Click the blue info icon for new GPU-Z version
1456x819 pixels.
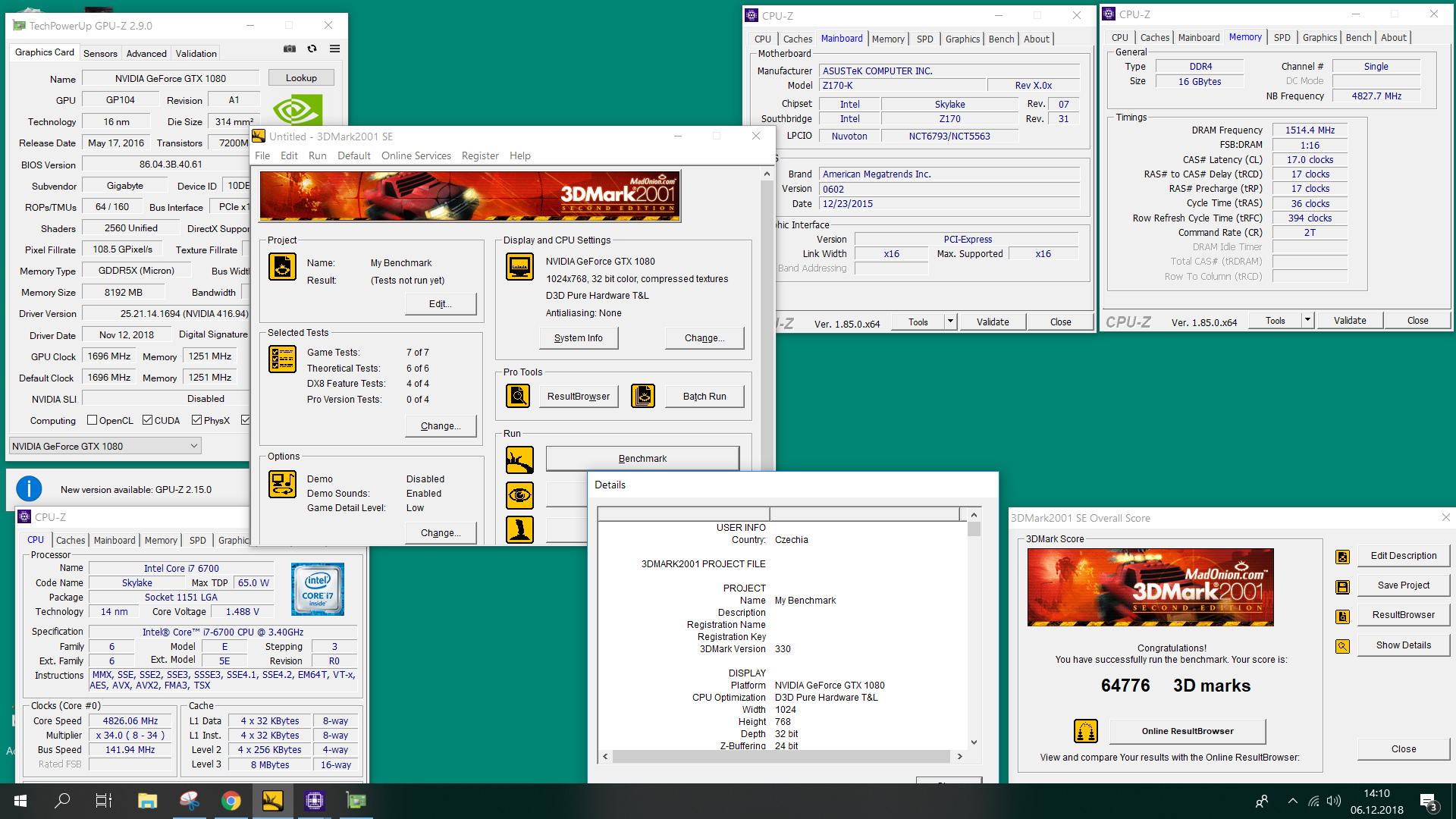coord(29,489)
